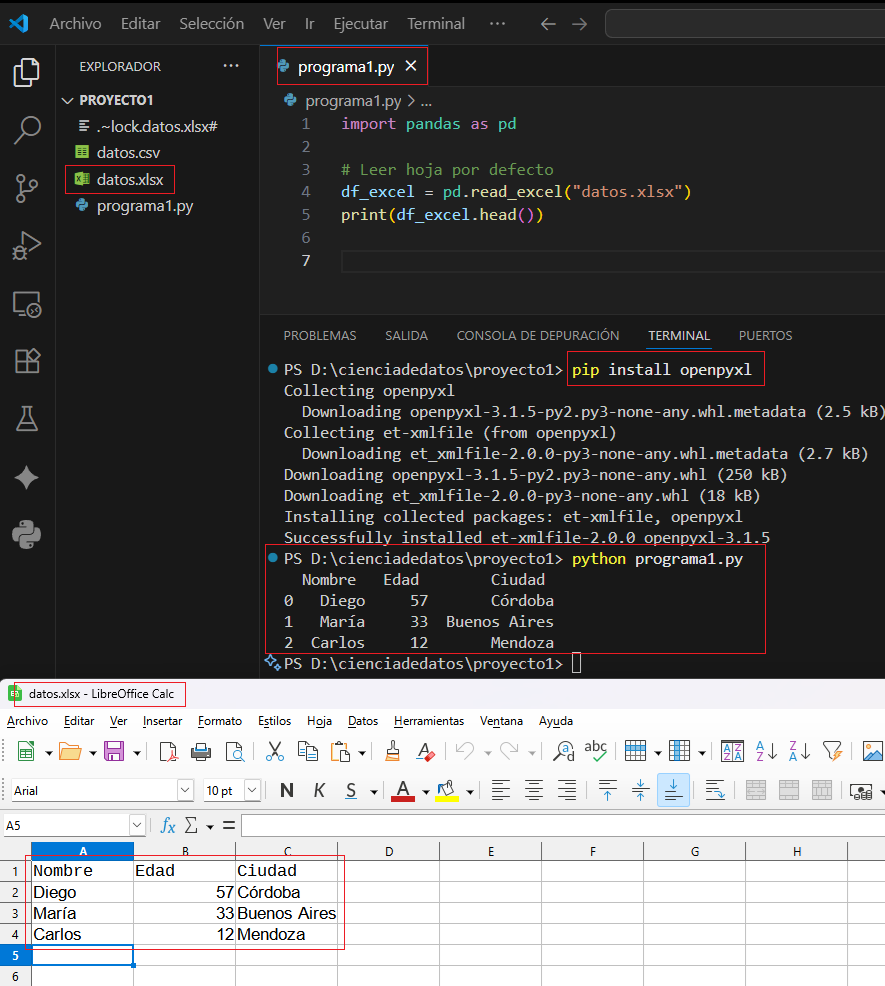Click the Name Box showing A5

pyautogui.click(x=66, y=825)
